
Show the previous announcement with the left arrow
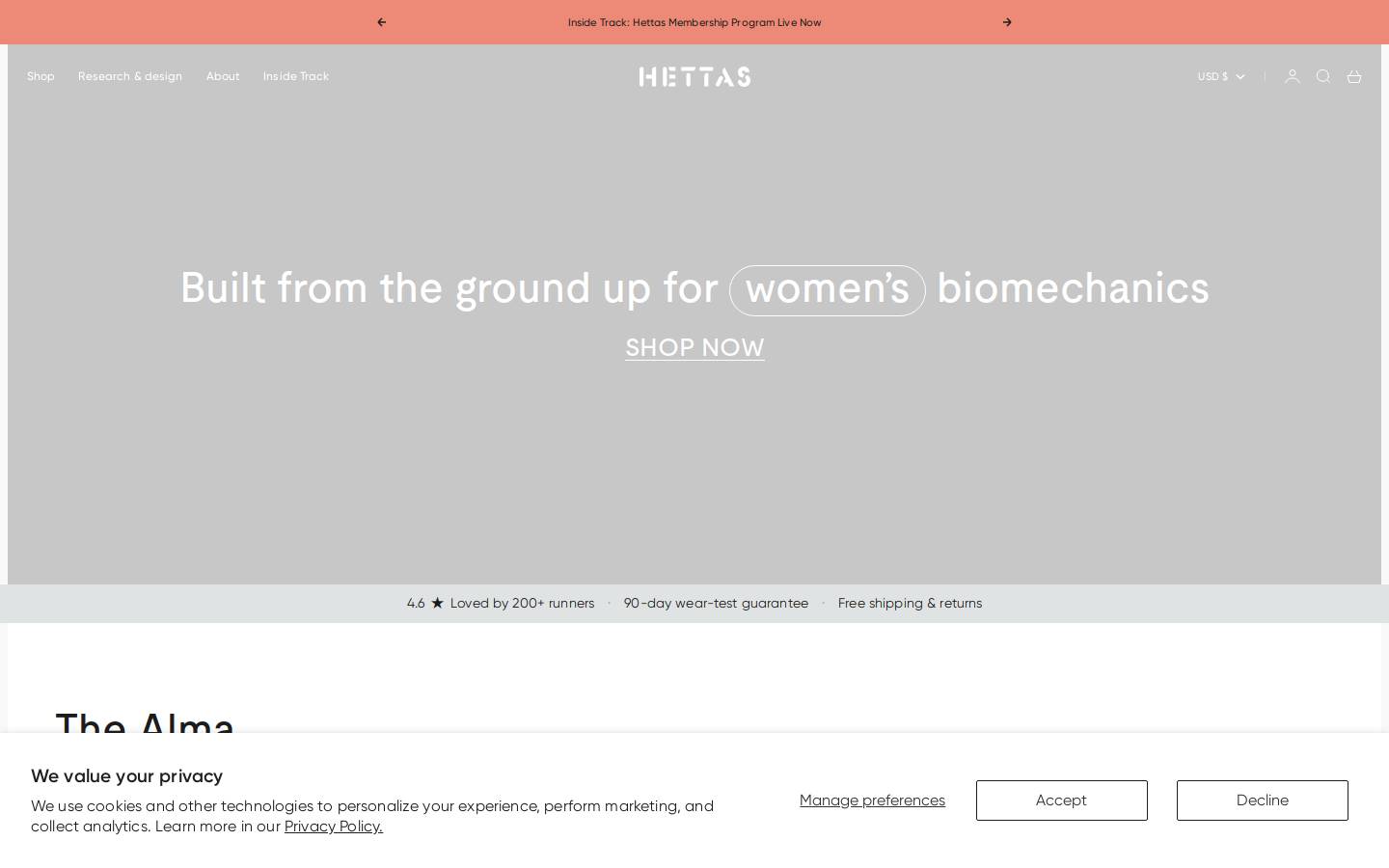tap(382, 22)
